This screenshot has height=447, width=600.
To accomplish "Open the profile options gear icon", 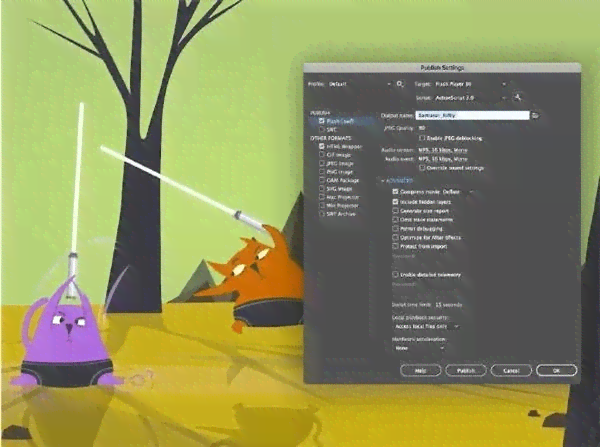I will click(400, 84).
